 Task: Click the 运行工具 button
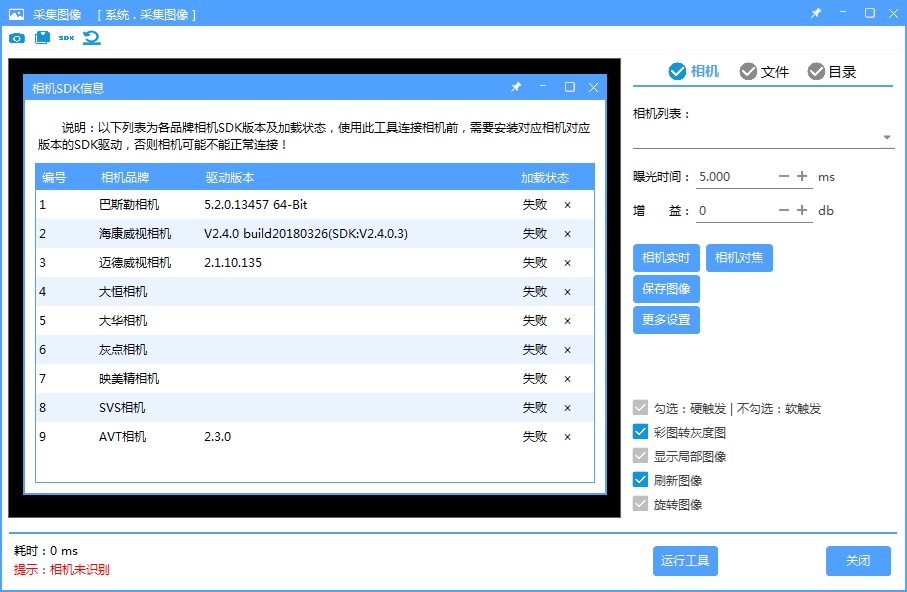[685, 561]
